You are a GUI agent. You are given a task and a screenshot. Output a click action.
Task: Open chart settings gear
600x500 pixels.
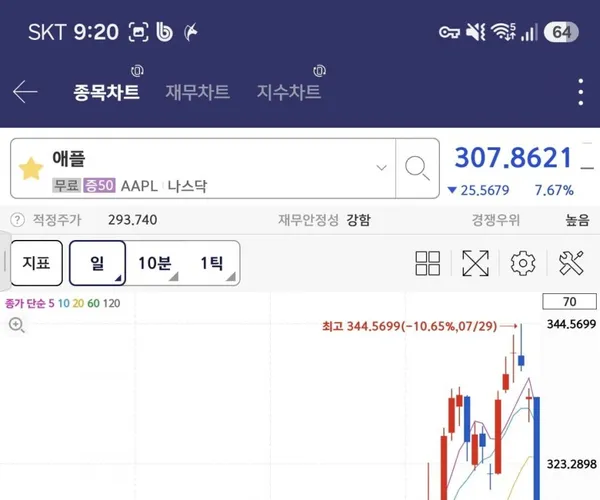tap(523, 263)
